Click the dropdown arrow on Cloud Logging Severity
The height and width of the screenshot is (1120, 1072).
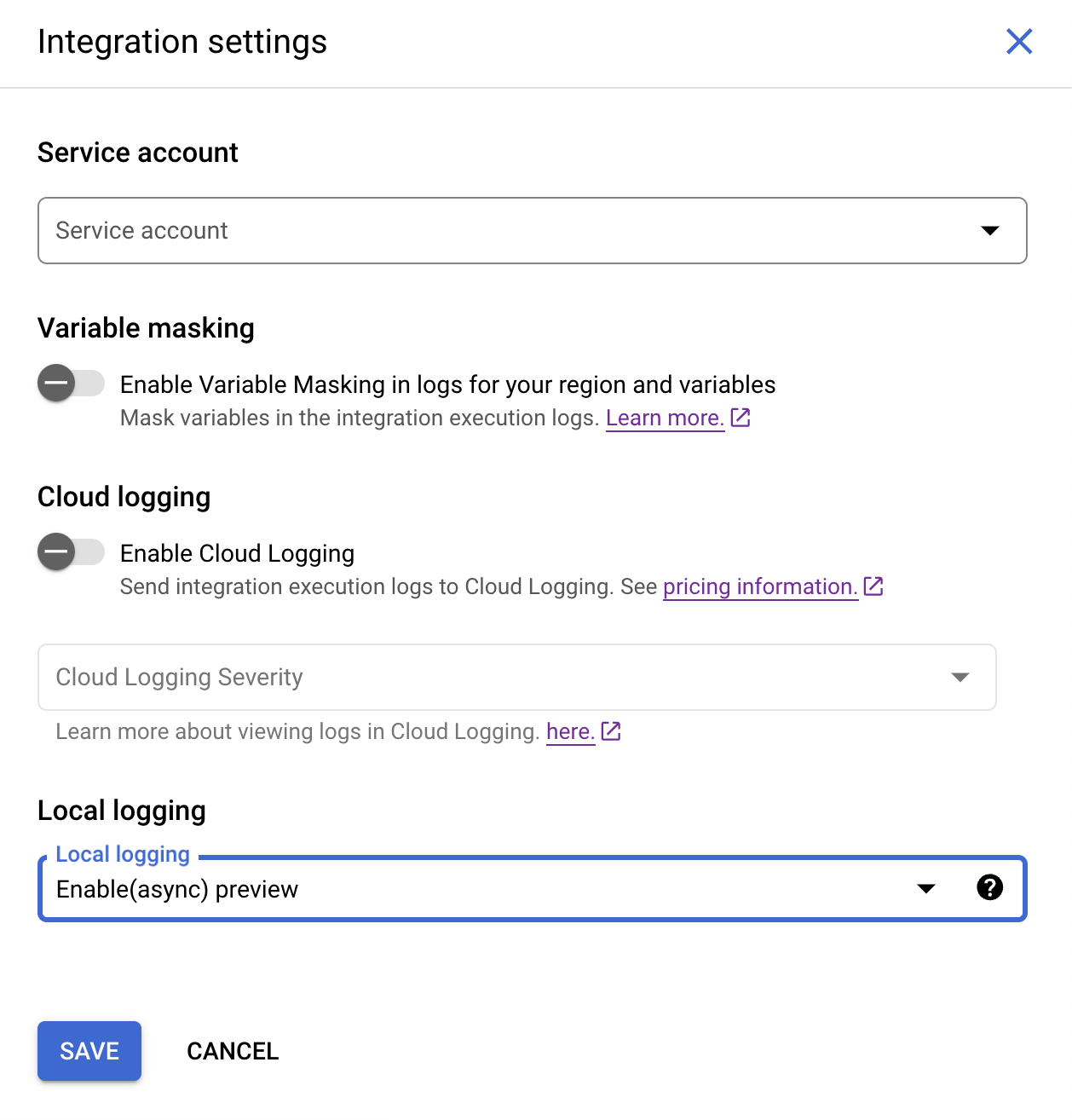[960, 677]
